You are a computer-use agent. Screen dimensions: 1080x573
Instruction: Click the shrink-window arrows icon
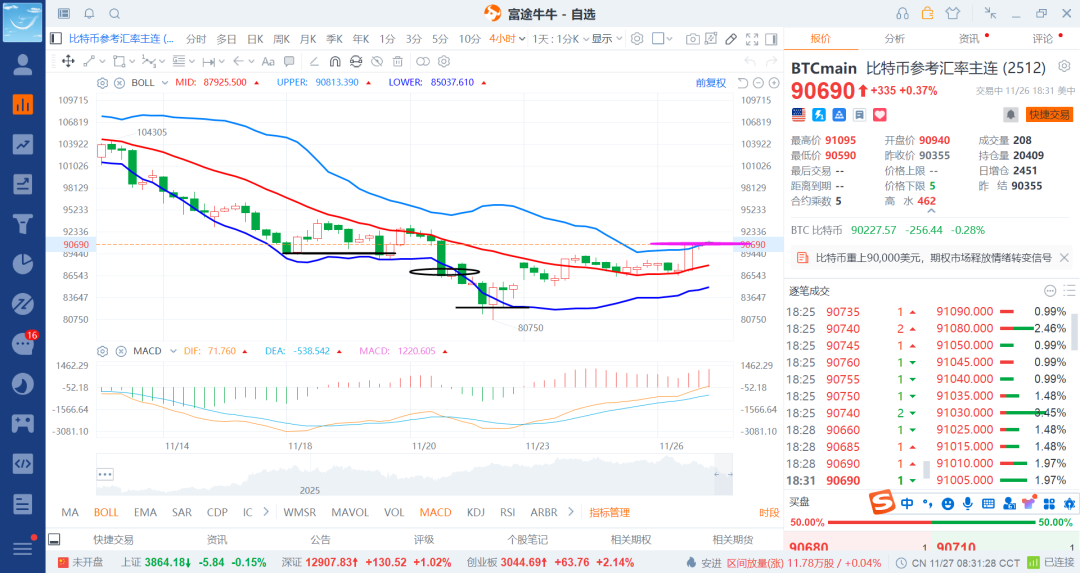[990, 13]
